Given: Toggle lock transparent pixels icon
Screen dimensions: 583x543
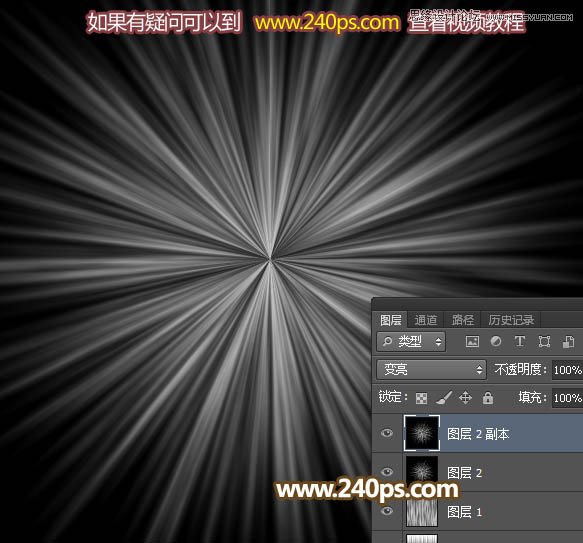Looking at the screenshot, I should 421,398.
